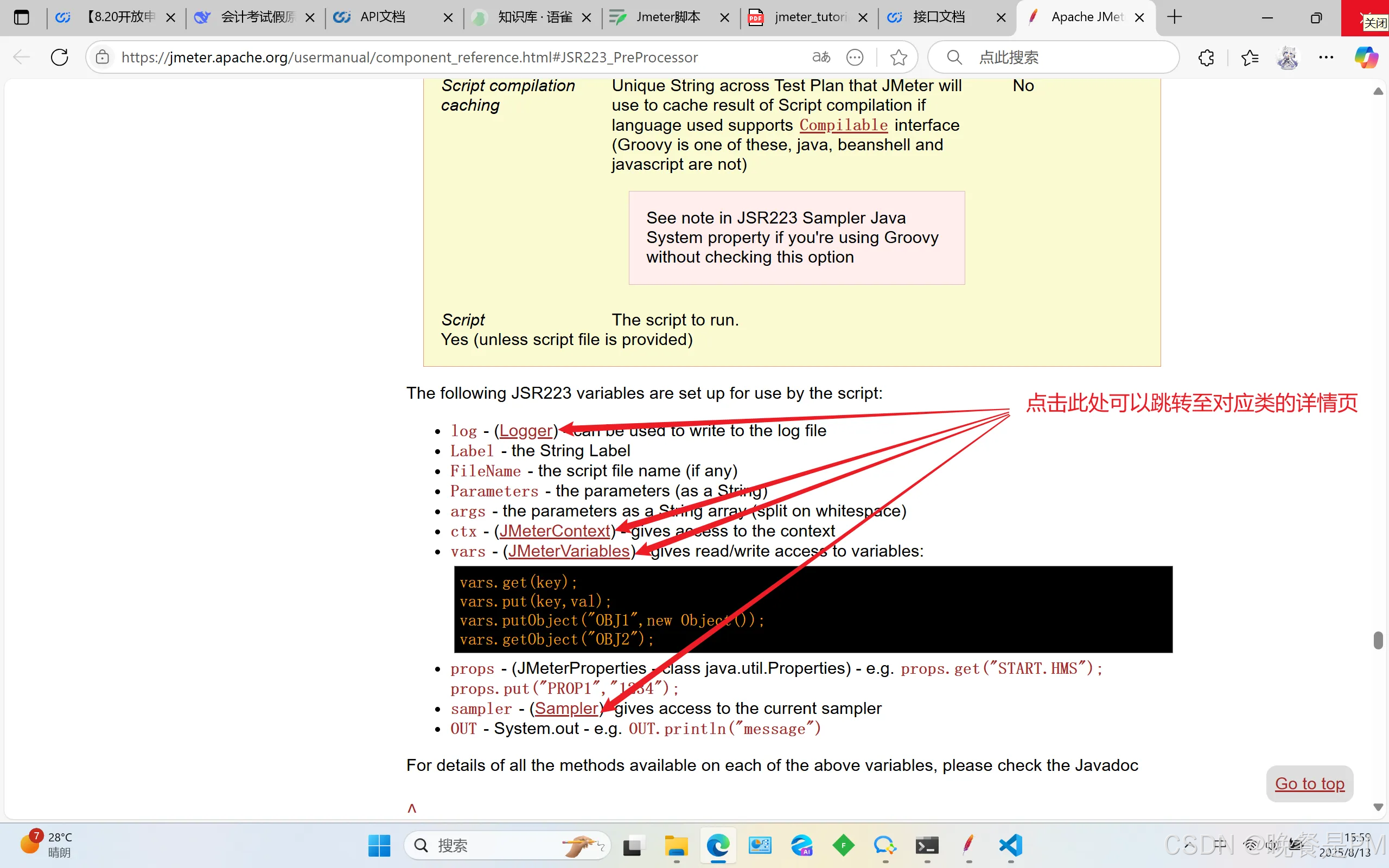This screenshot has width=1389, height=868.
Task: Open the Logger class link
Action: [526, 431]
